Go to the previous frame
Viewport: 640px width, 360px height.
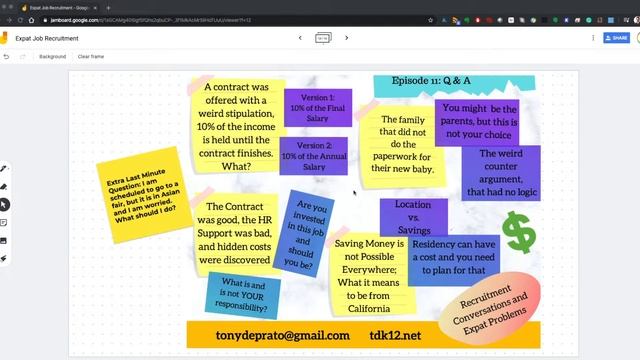click(300, 38)
